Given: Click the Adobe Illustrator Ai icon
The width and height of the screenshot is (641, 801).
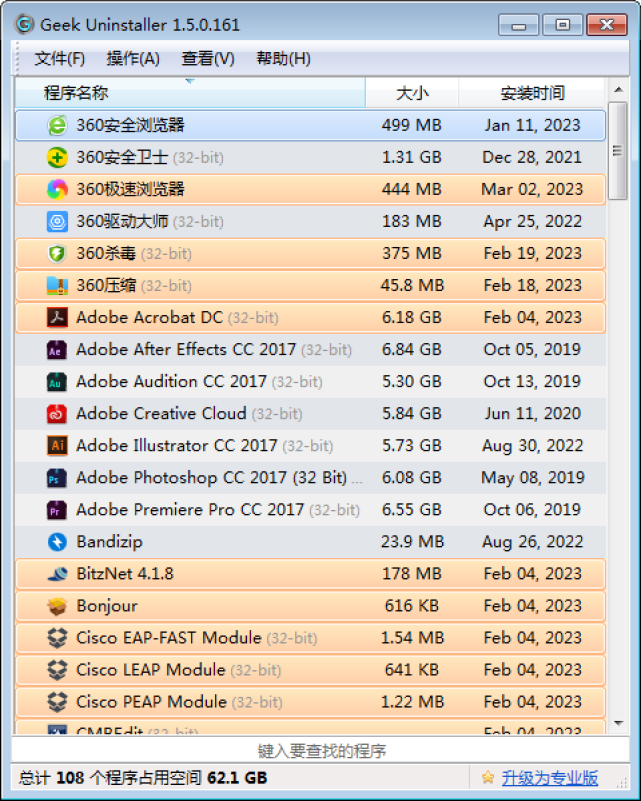Looking at the screenshot, I should (57, 446).
